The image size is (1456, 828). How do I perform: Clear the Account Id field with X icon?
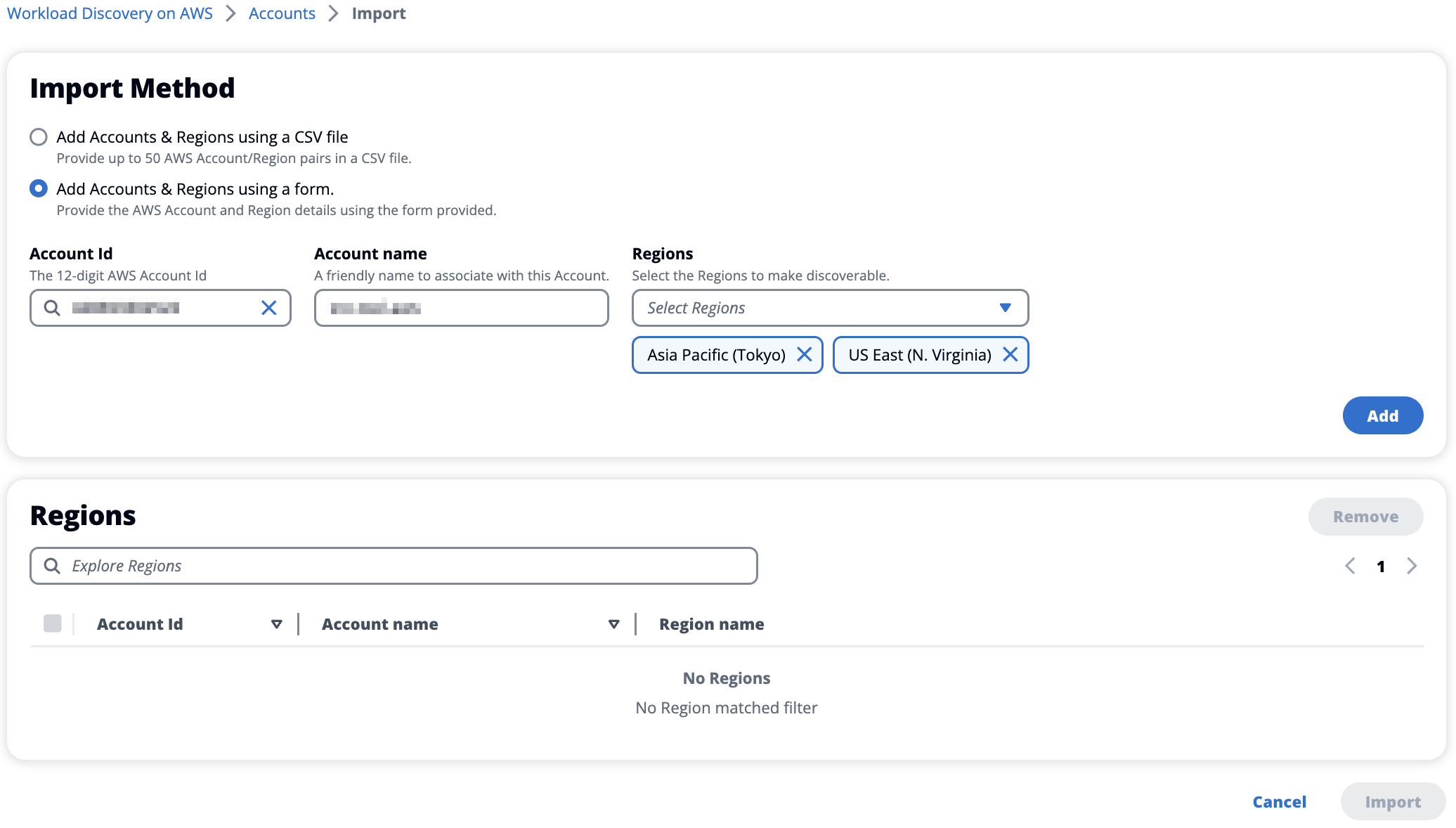[x=268, y=308]
